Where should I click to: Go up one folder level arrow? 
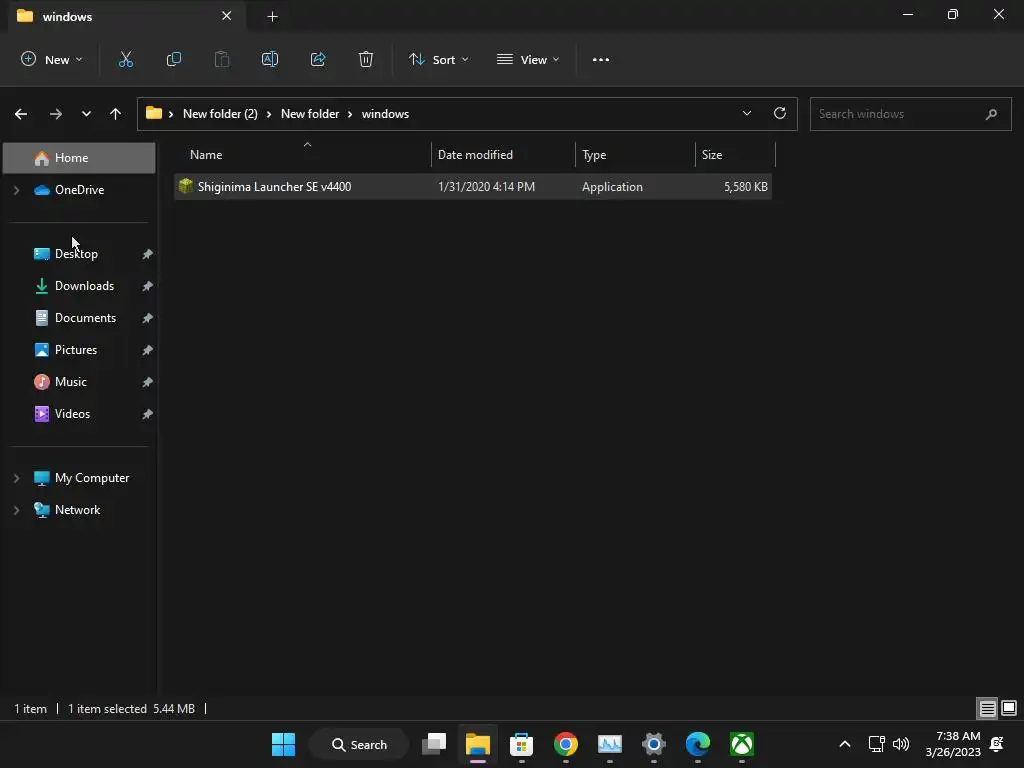pos(116,114)
